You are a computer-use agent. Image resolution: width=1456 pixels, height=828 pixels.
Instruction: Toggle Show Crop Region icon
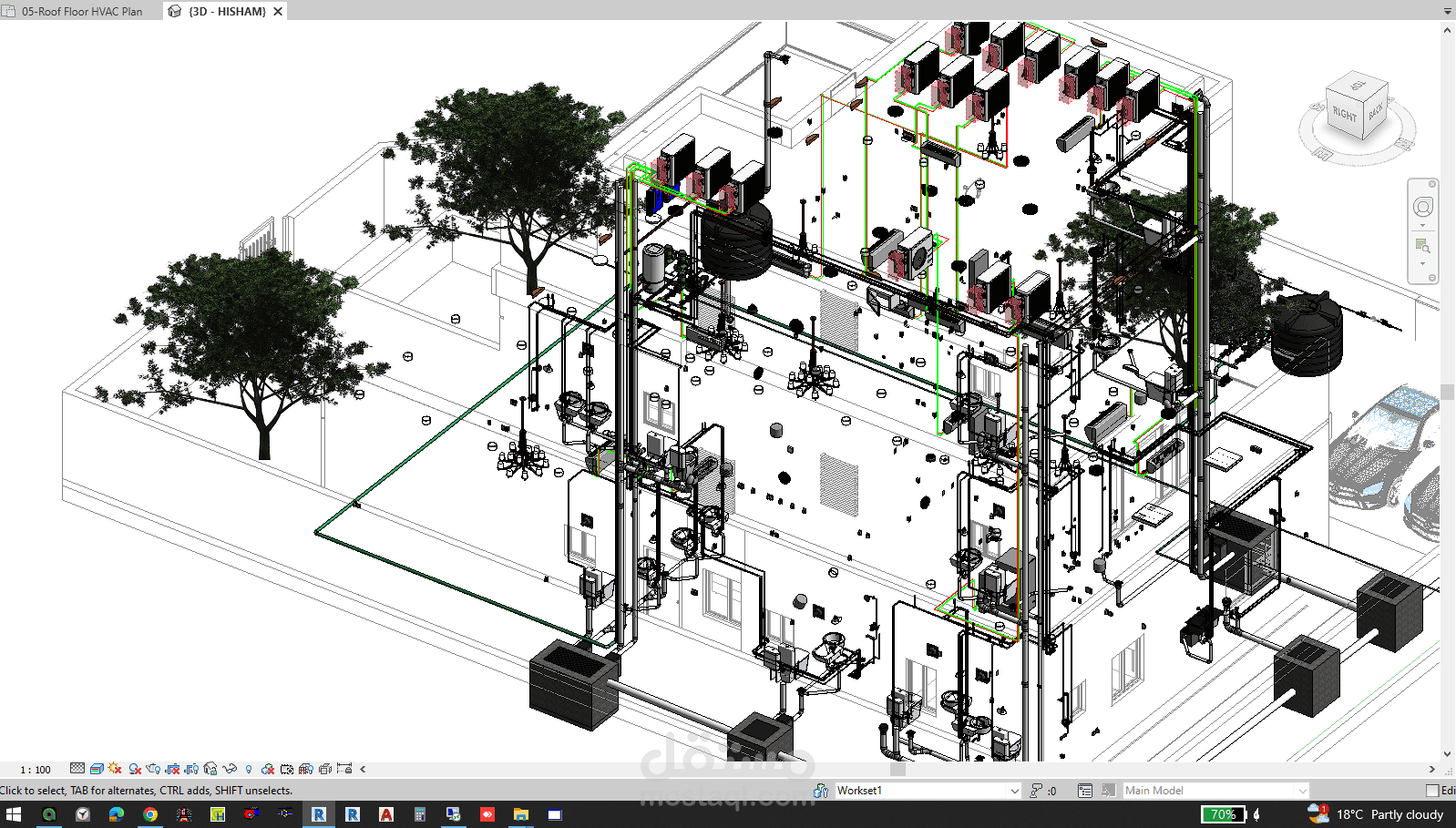(191, 769)
